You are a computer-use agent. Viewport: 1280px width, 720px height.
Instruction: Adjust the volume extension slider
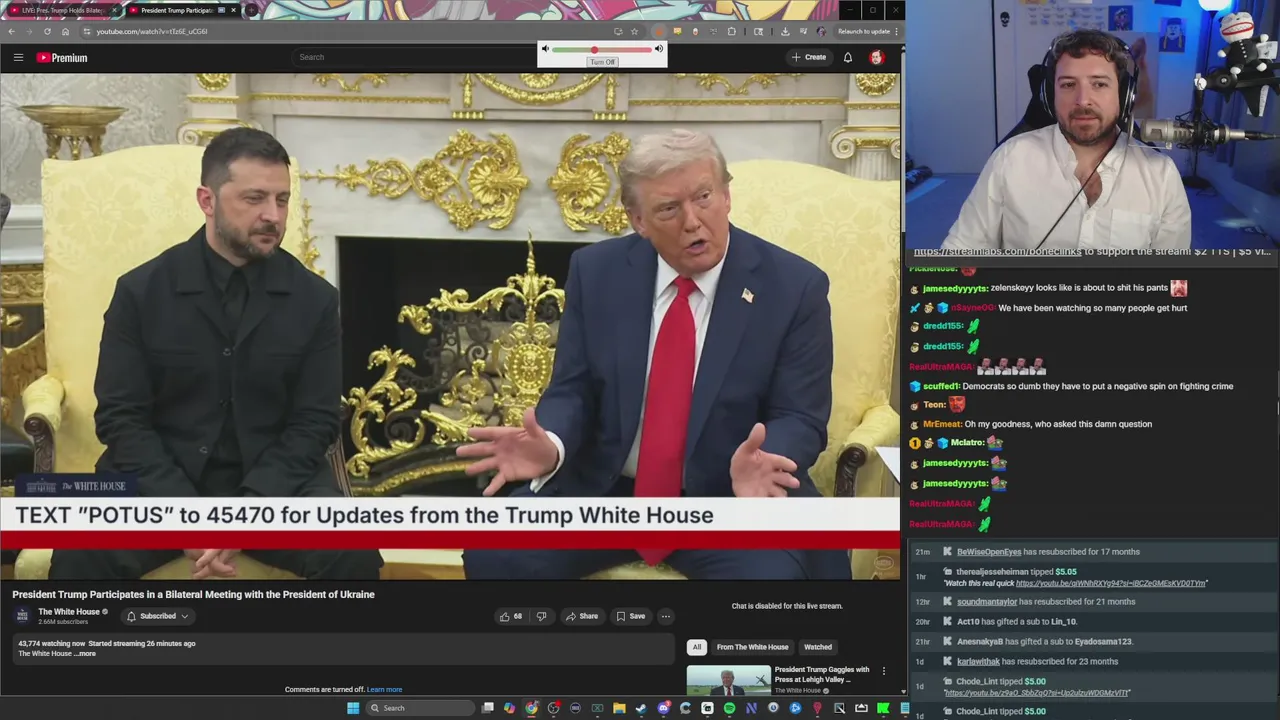[602, 49]
